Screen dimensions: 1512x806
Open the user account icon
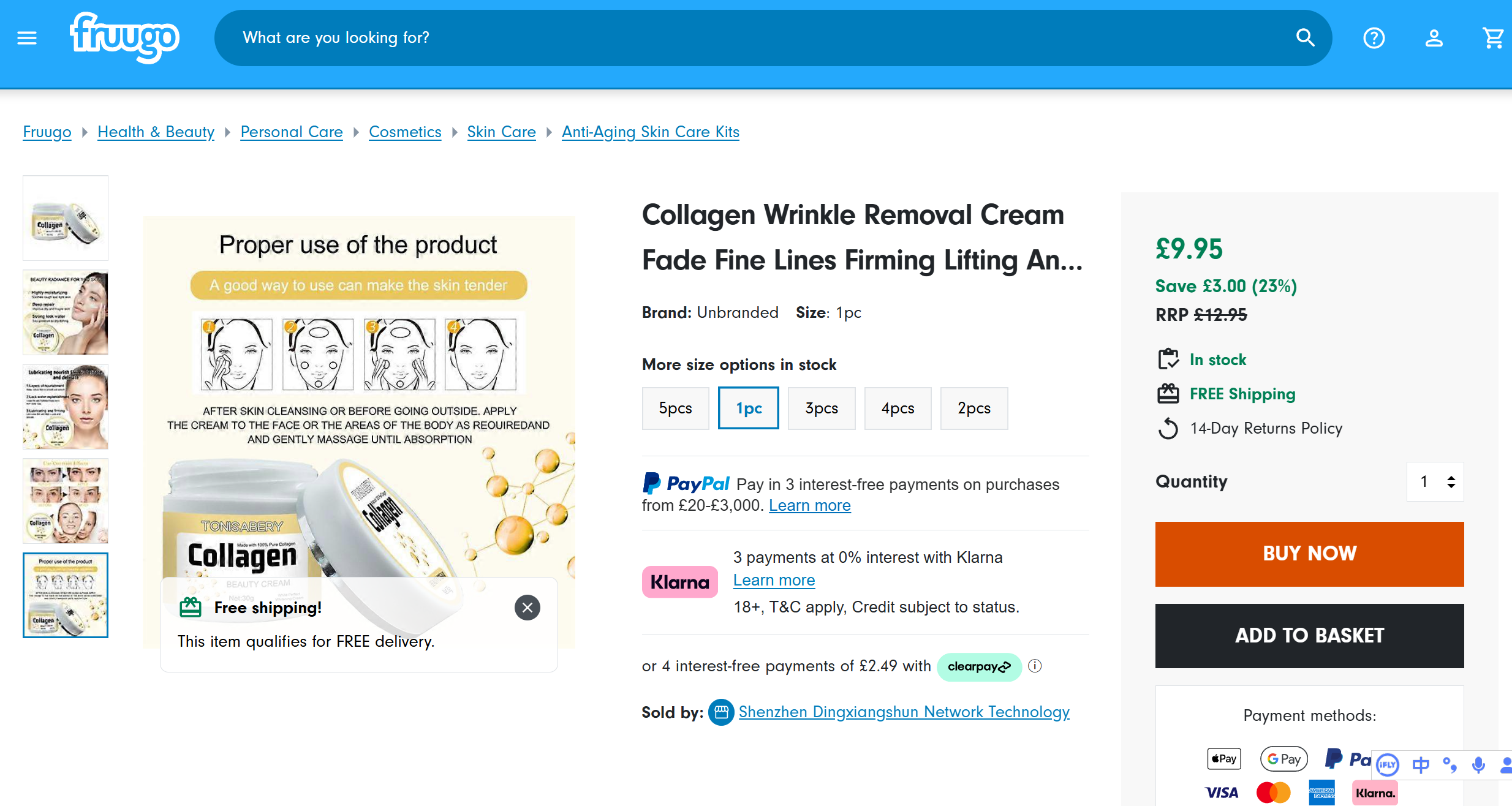[x=1434, y=38]
